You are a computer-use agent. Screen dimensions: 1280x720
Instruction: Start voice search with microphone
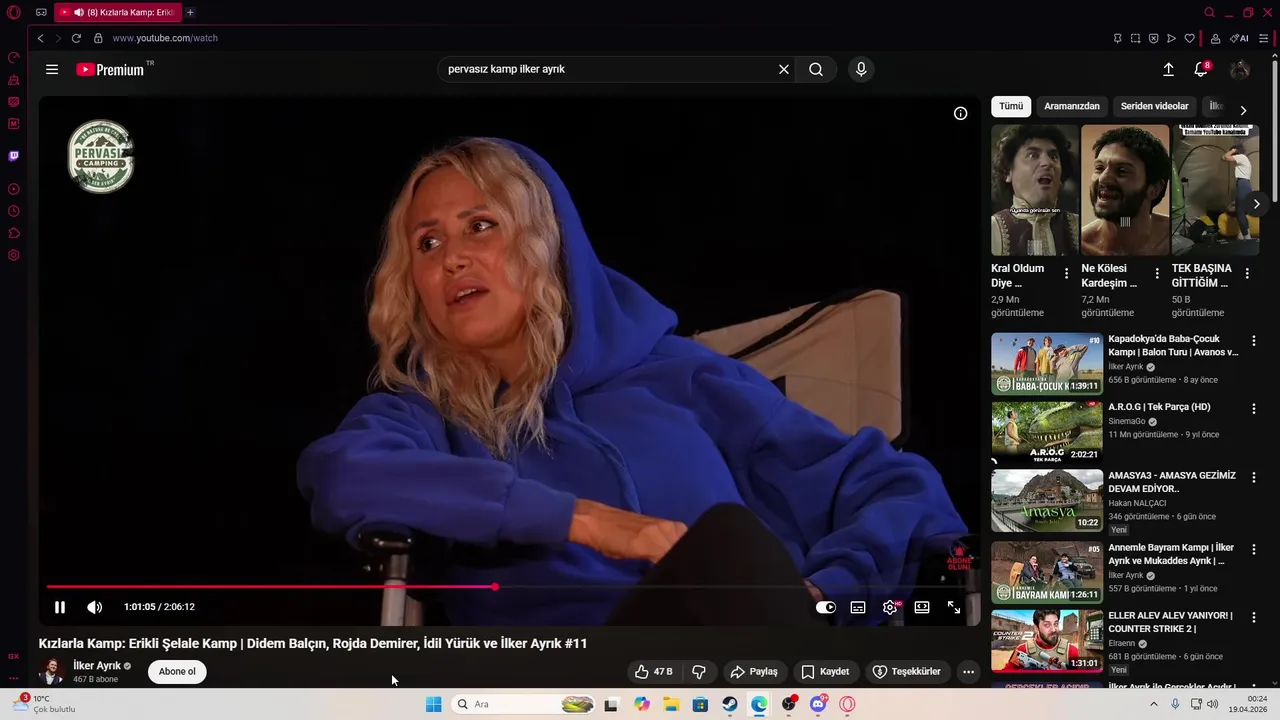(861, 70)
